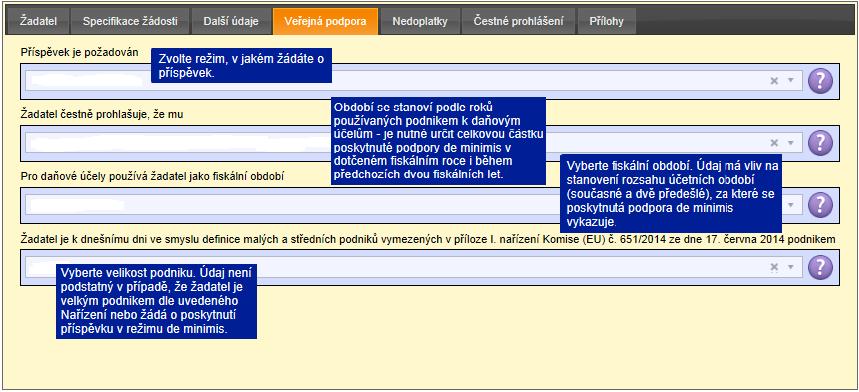Screen dimensions: 859x392
Task: Open help for 'Žadatel čestně prohlašuje' field
Action: 820,143
